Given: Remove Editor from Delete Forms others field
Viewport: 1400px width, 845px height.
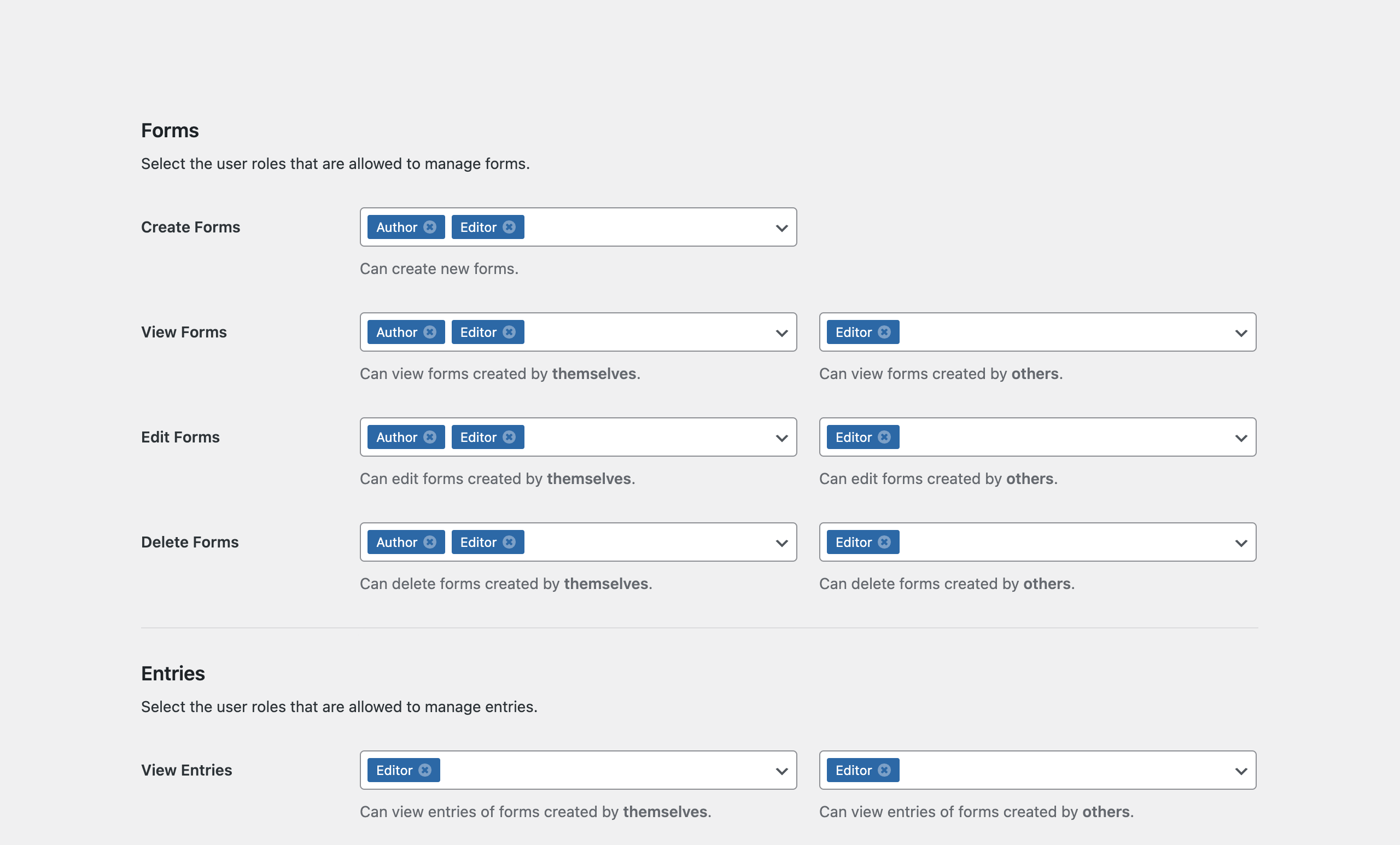Looking at the screenshot, I should (884, 543).
